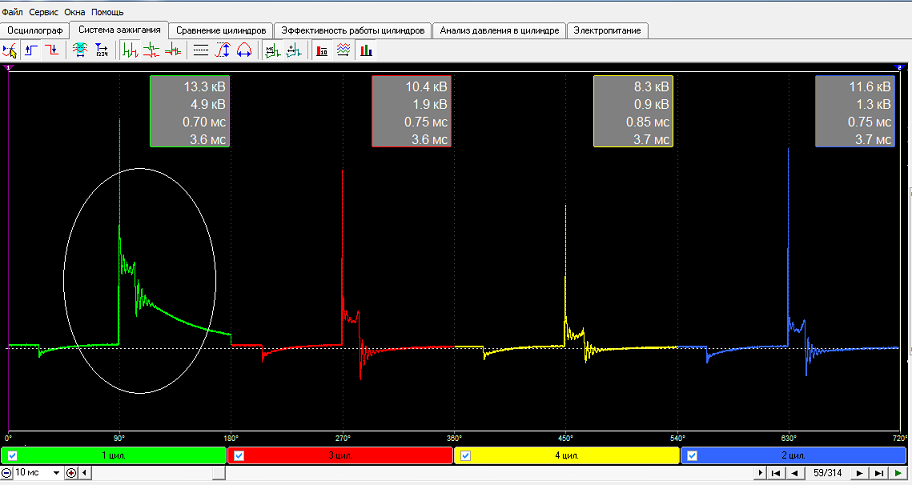The height and width of the screenshot is (485, 912).
Task: Toggle cylinder 1 (1 цил.) checkbox
Action: tap(12, 456)
